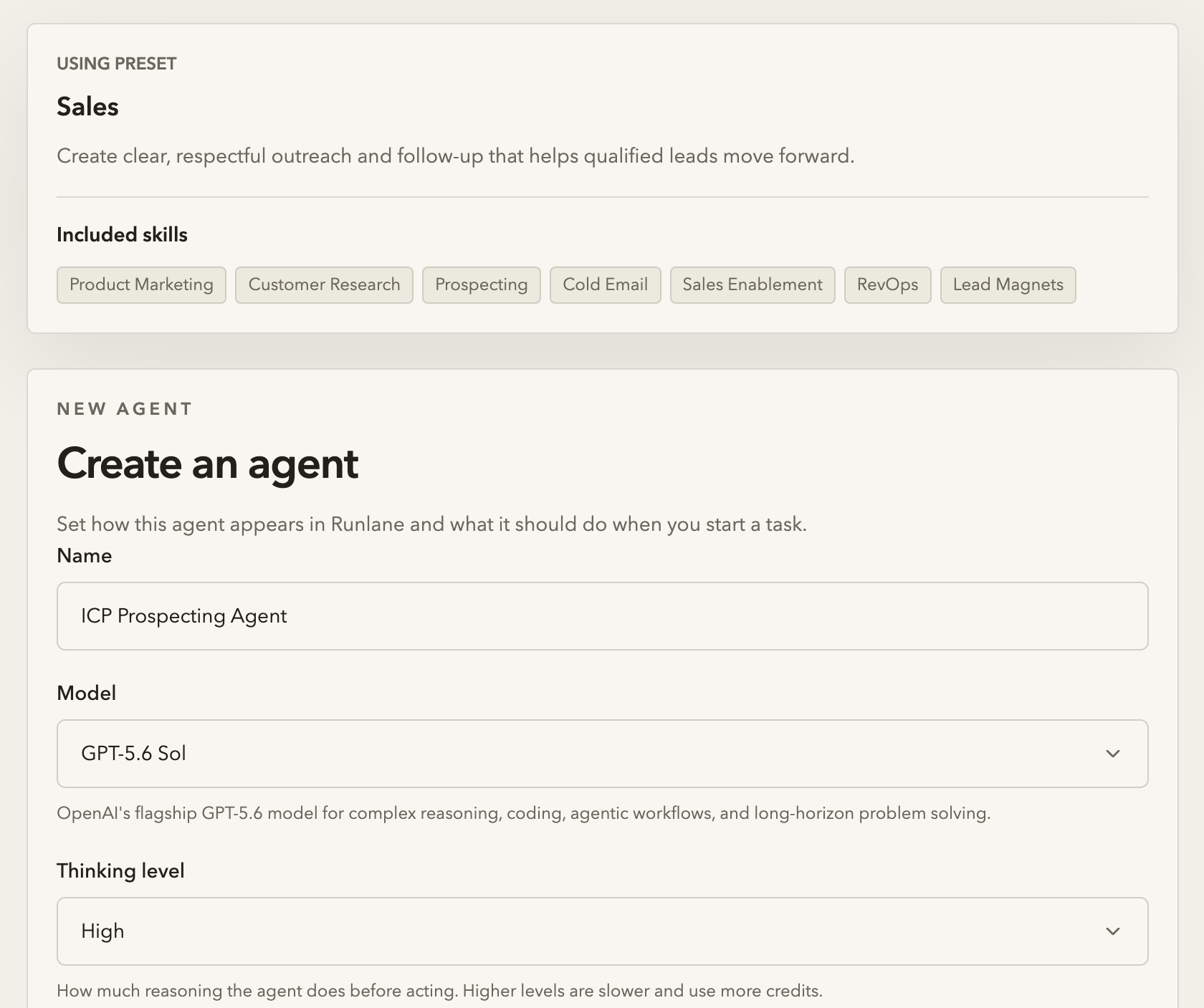Viewport: 1204px width, 1008px height.
Task: Click the OpenAI's flagship GPT-5.6 model description
Action: [523, 814]
